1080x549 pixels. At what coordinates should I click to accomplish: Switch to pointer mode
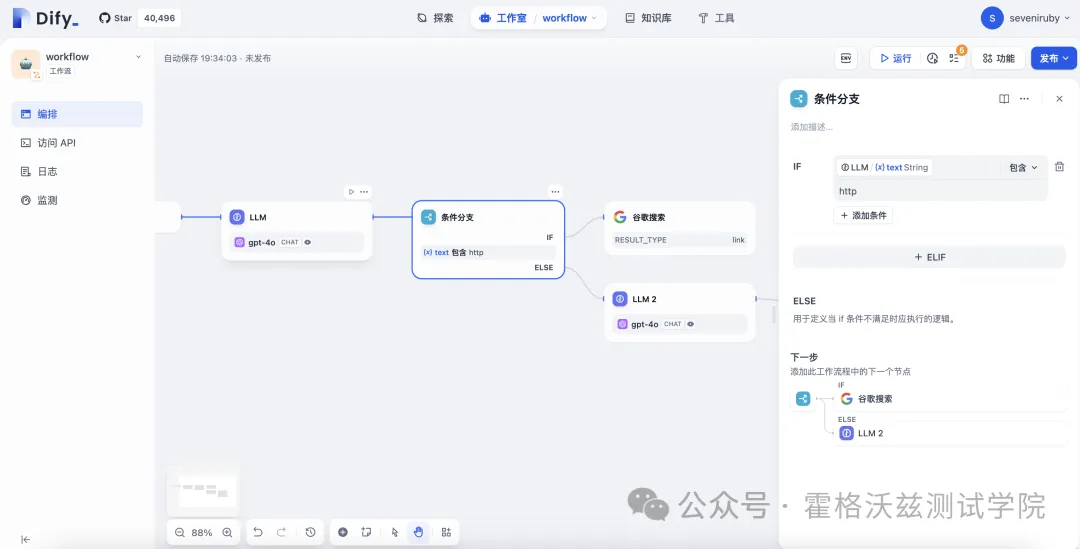[x=395, y=532]
